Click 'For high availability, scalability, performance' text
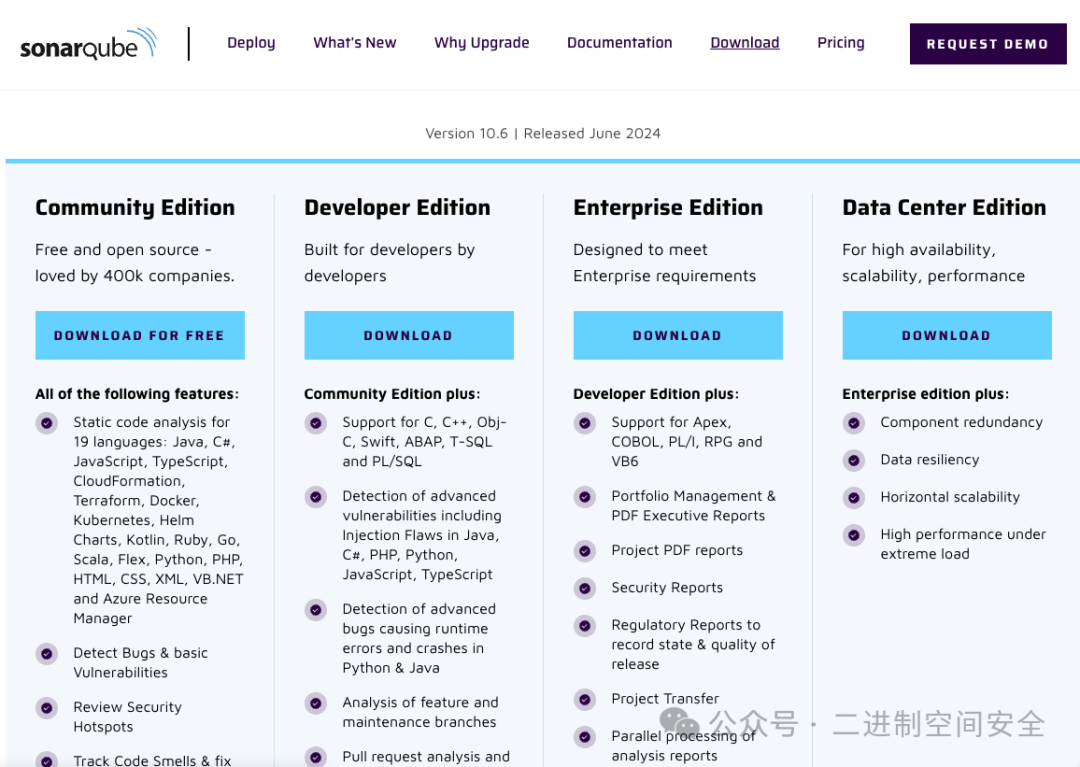This screenshot has height=767, width=1080. (933, 262)
